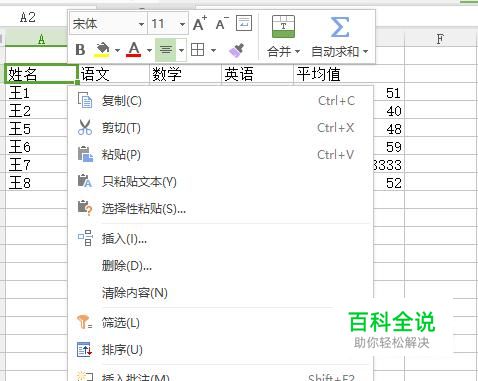Expand the font color dropdown arrow
The height and width of the screenshot is (381, 478).
tap(149, 50)
